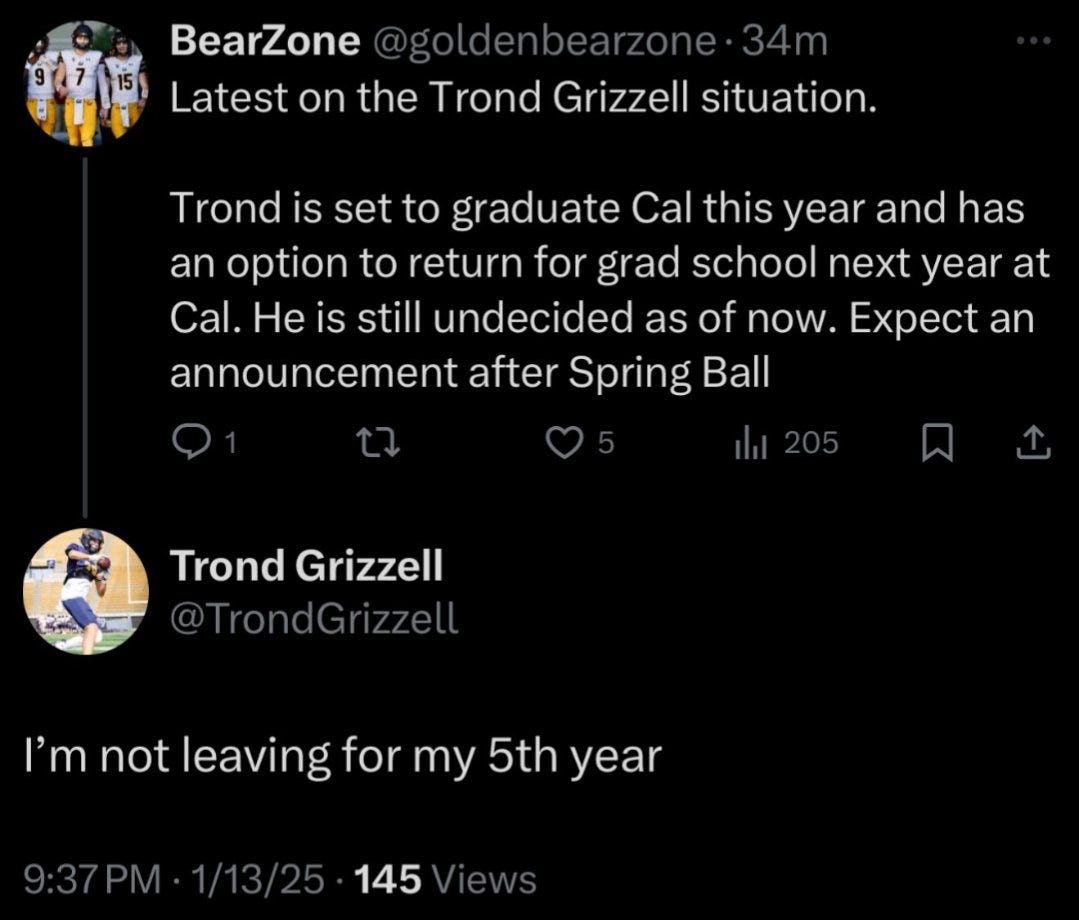1079x920 pixels.
Task: Click the share upload icon
Action: pyautogui.click(x=1032, y=443)
